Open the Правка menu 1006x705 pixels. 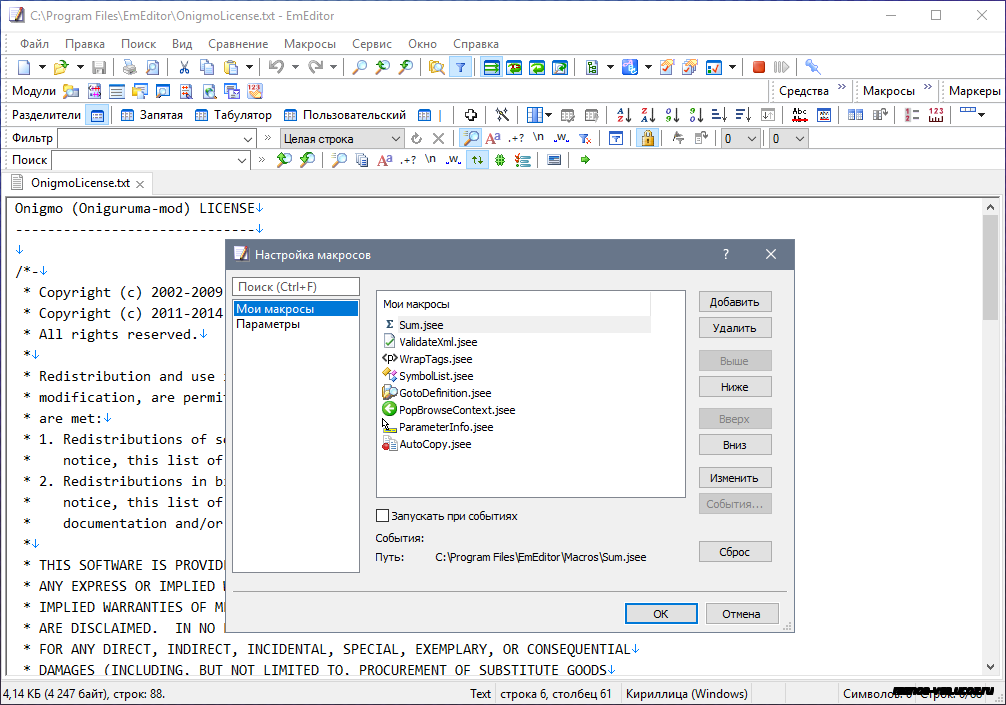(85, 44)
